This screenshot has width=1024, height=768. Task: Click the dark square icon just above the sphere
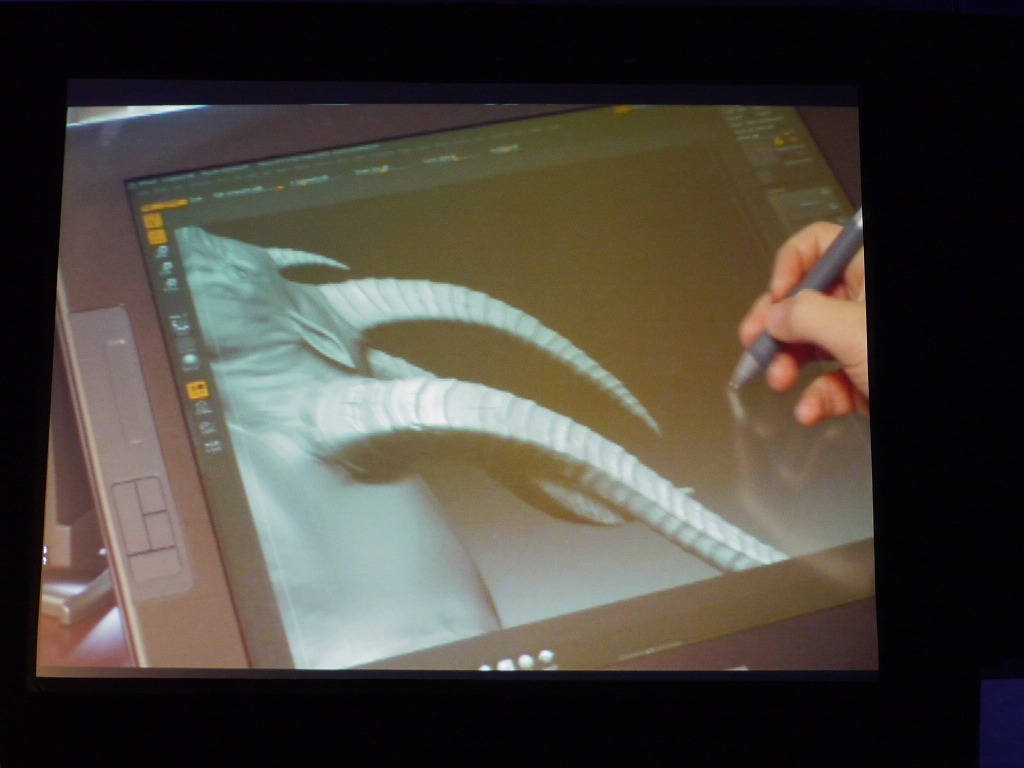[x=184, y=343]
